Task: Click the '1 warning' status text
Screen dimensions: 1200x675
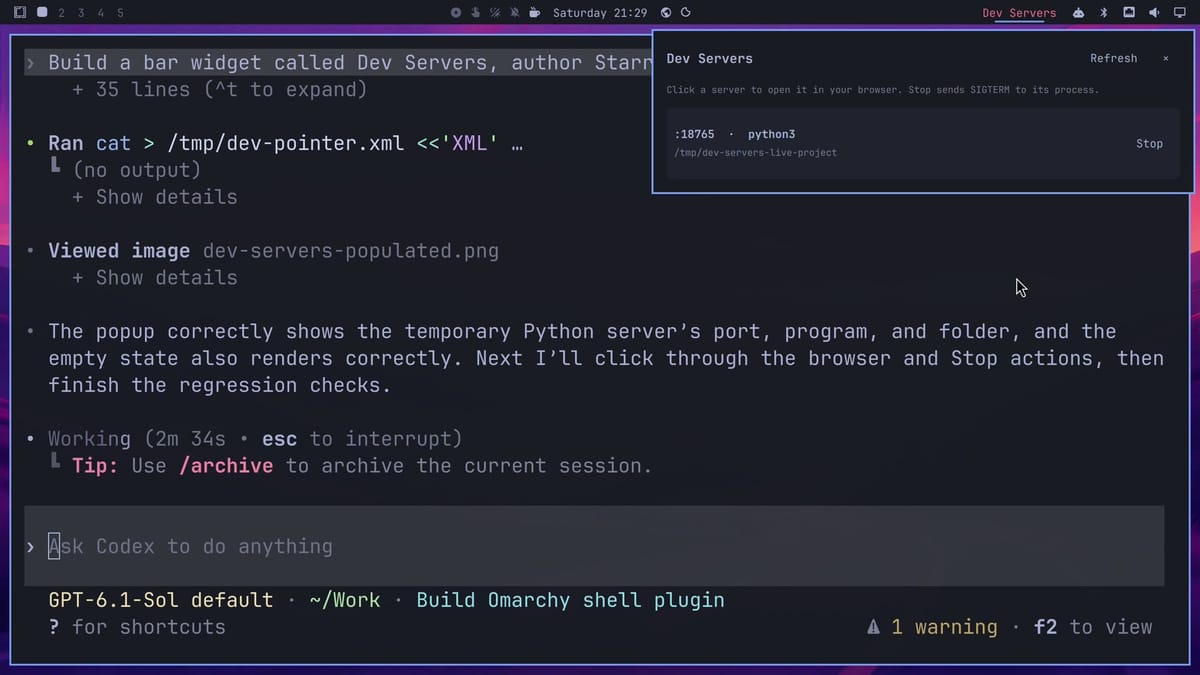Action: 944,627
